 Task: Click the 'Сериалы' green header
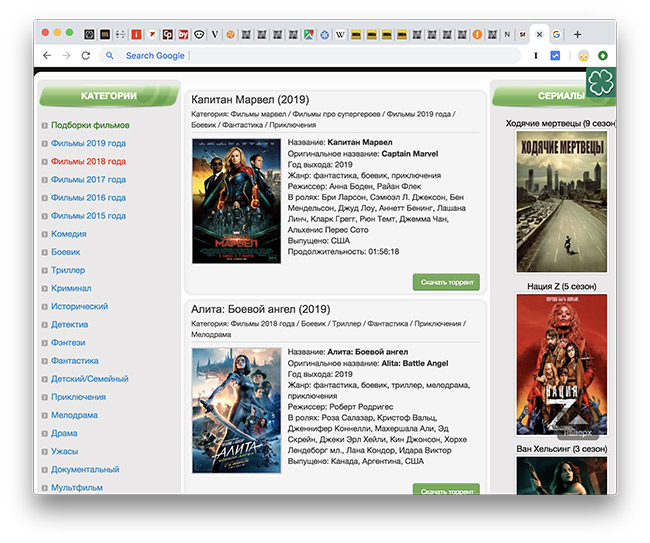(x=554, y=96)
